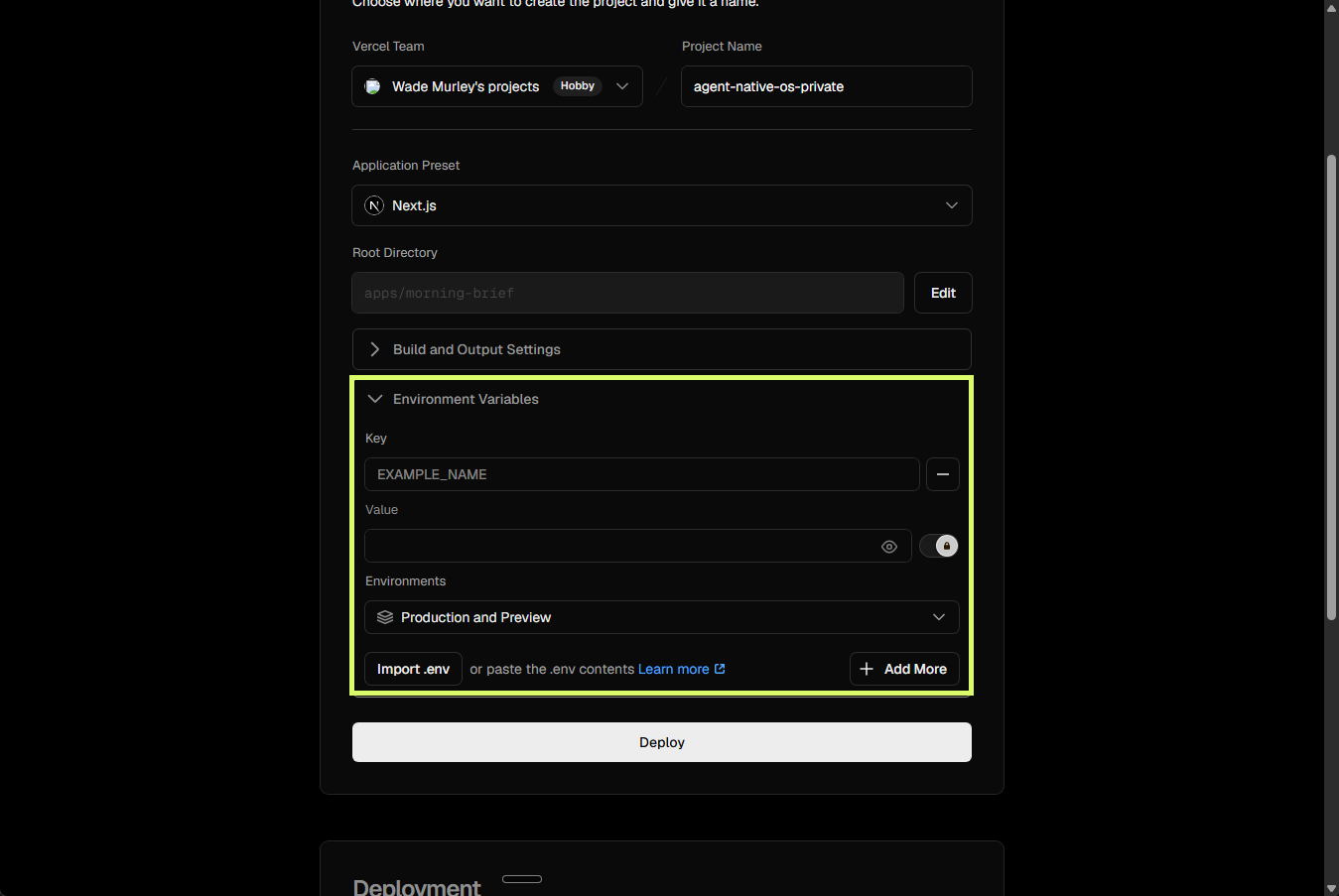The width and height of the screenshot is (1339, 896).
Task: Click Edit next to Root Directory
Action: point(943,293)
